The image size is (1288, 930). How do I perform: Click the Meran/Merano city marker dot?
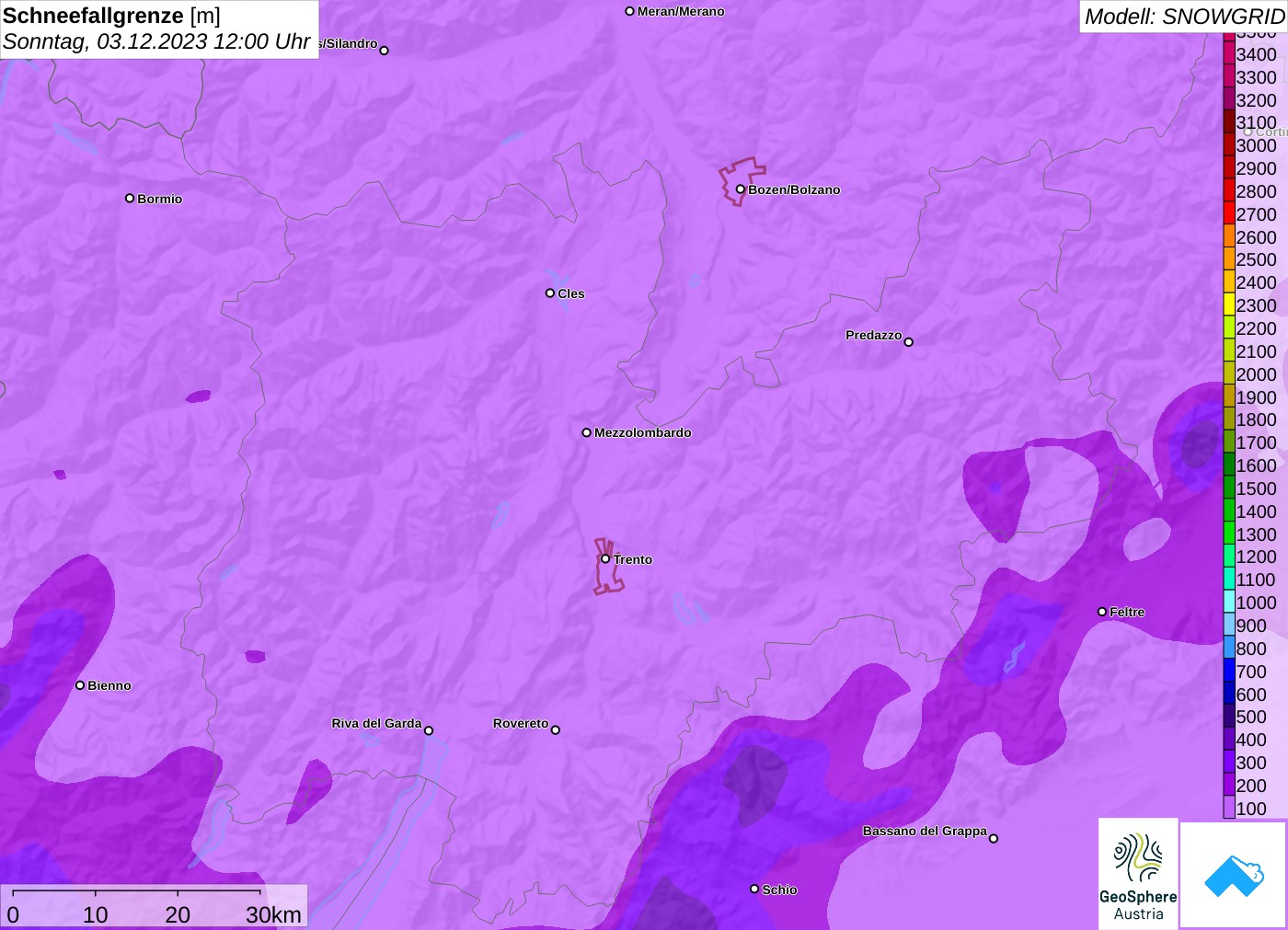point(629,11)
